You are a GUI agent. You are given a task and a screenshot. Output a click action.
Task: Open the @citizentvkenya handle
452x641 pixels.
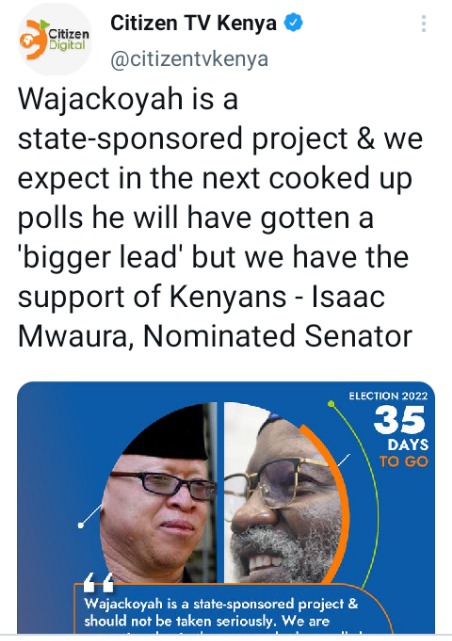[x=189, y=59]
